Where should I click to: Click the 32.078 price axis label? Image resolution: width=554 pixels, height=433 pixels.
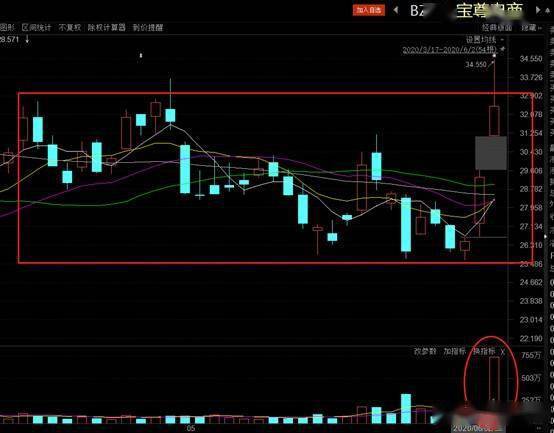click(531, 114)
